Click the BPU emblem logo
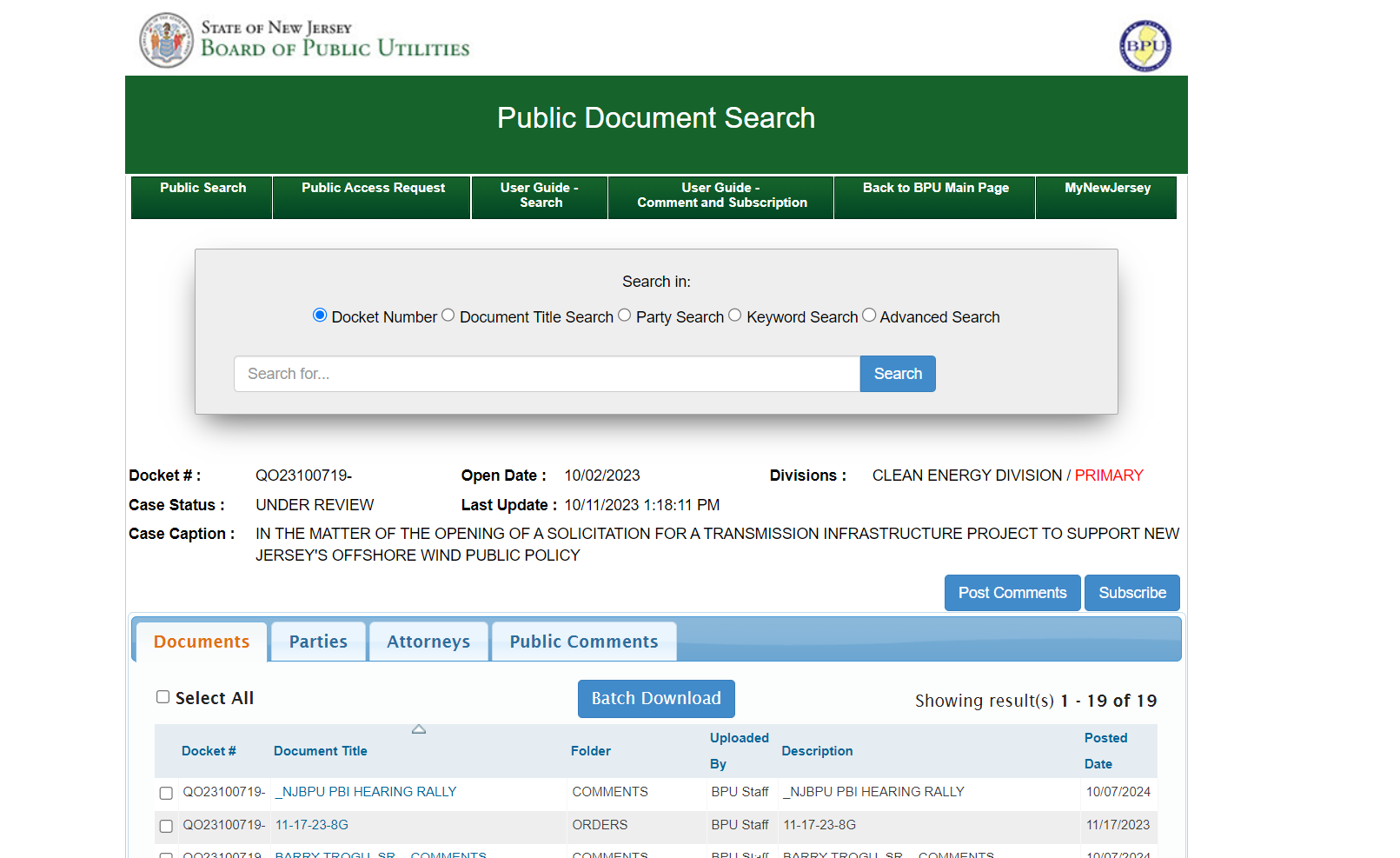This screenshot has width=1400, height=858. pos(1145,45)
